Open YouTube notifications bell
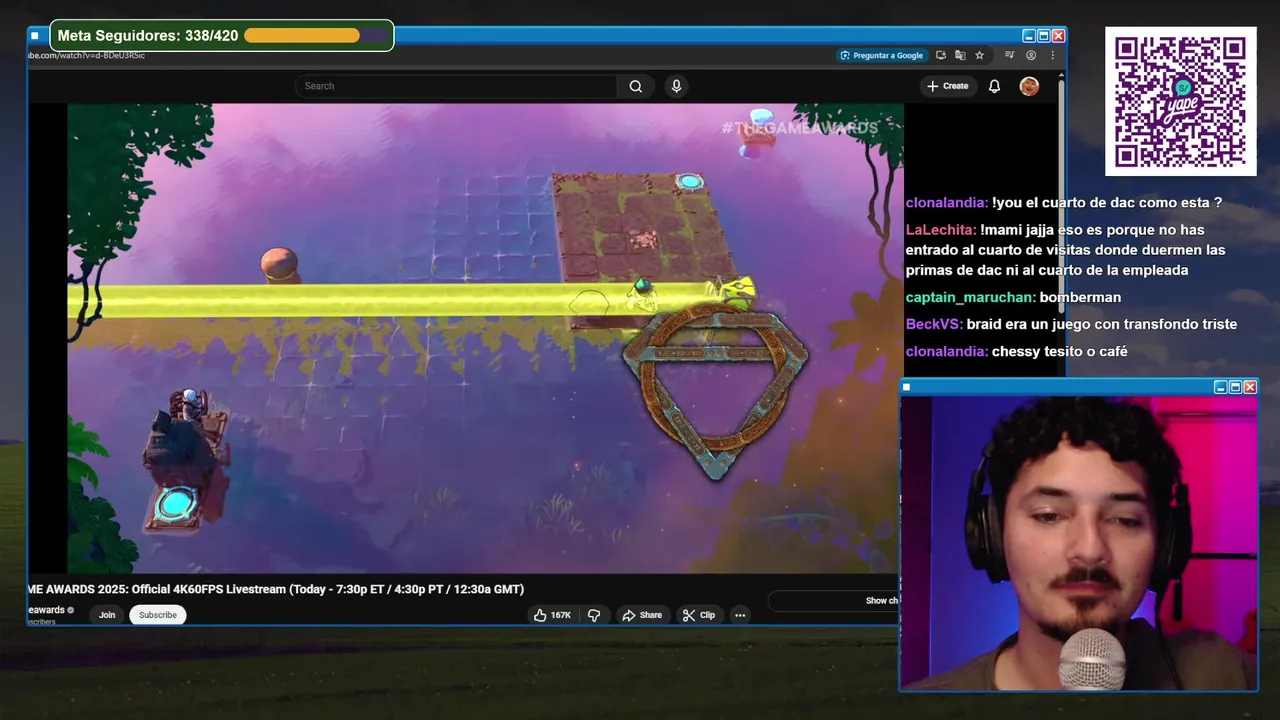This screenshot has height=720, width=1280. [994, 86]
